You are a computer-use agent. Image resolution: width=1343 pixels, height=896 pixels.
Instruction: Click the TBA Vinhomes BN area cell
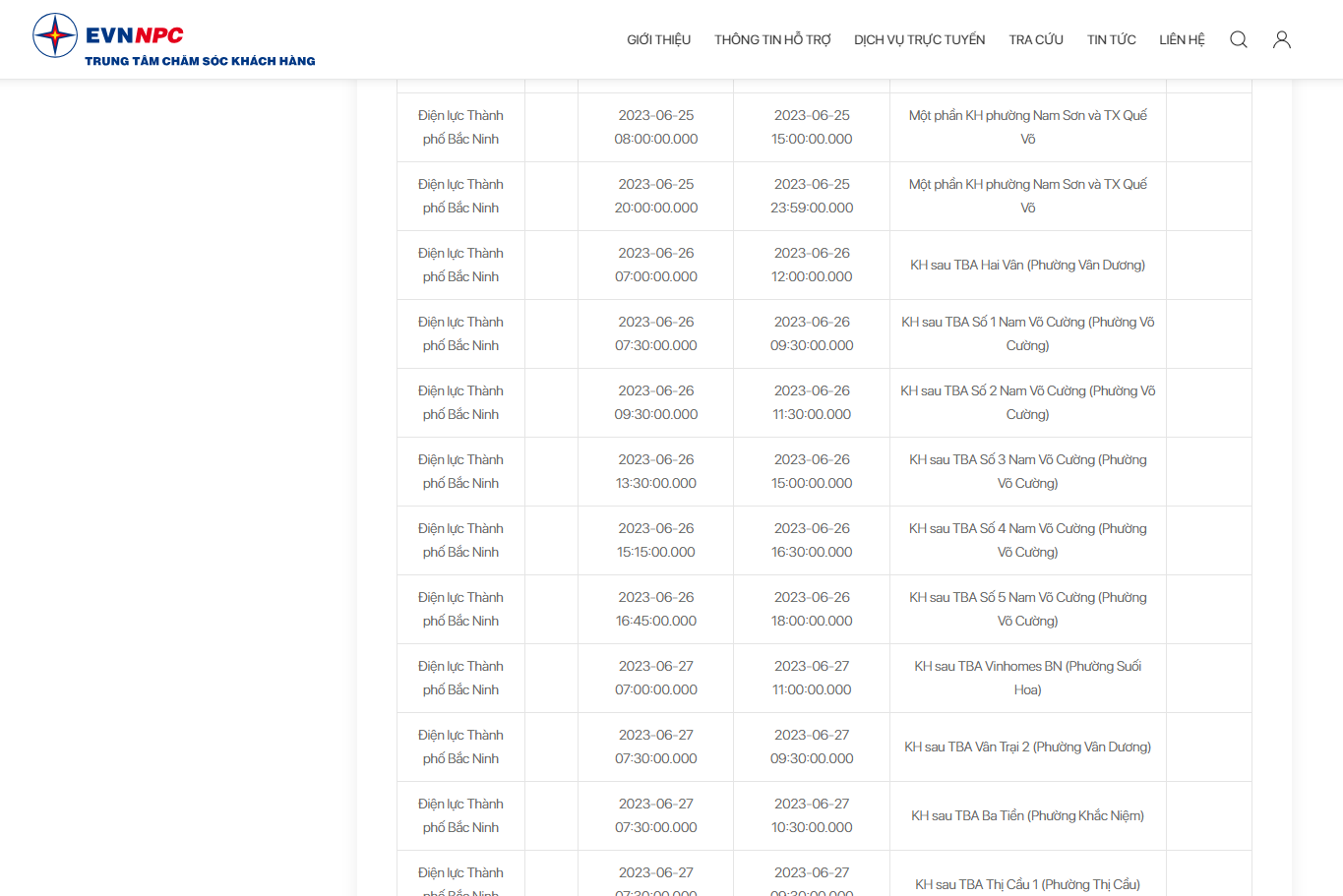pos(1028,679)
